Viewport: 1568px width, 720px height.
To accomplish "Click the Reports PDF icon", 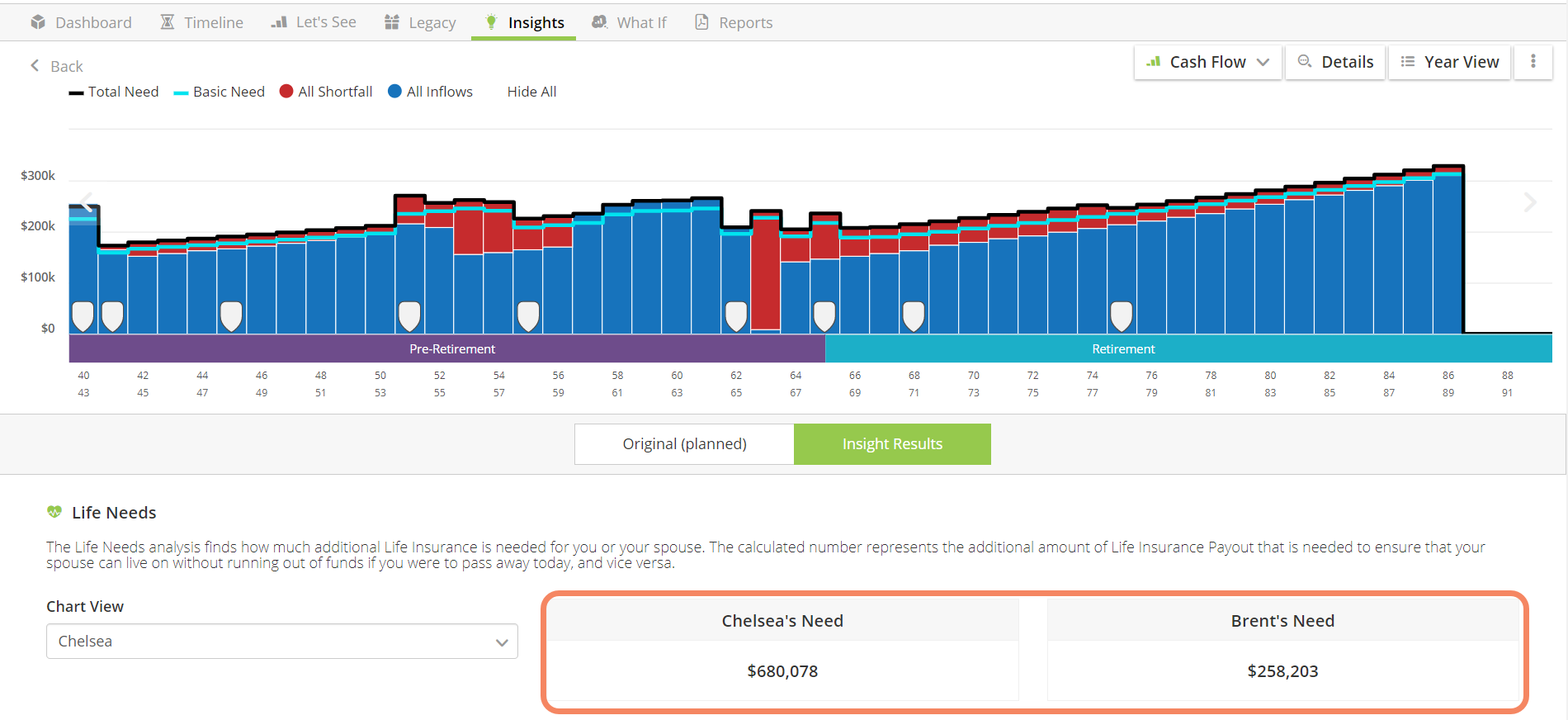I will pos(701,22).
